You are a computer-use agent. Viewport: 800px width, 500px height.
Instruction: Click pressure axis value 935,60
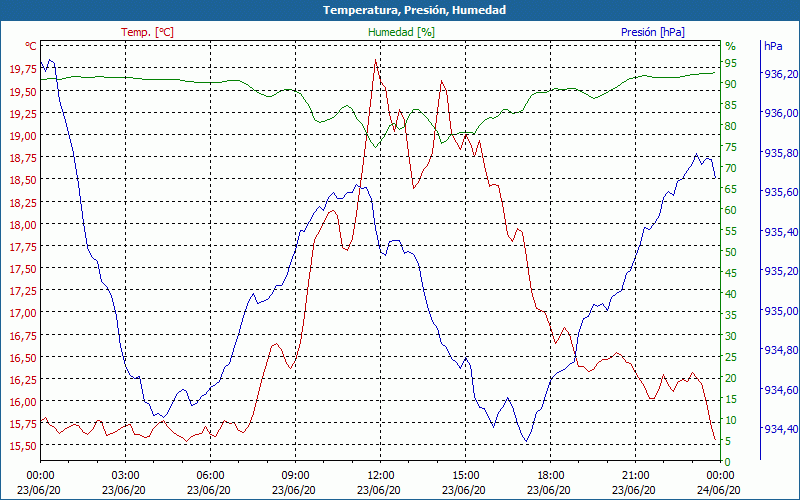coord(781,192)
